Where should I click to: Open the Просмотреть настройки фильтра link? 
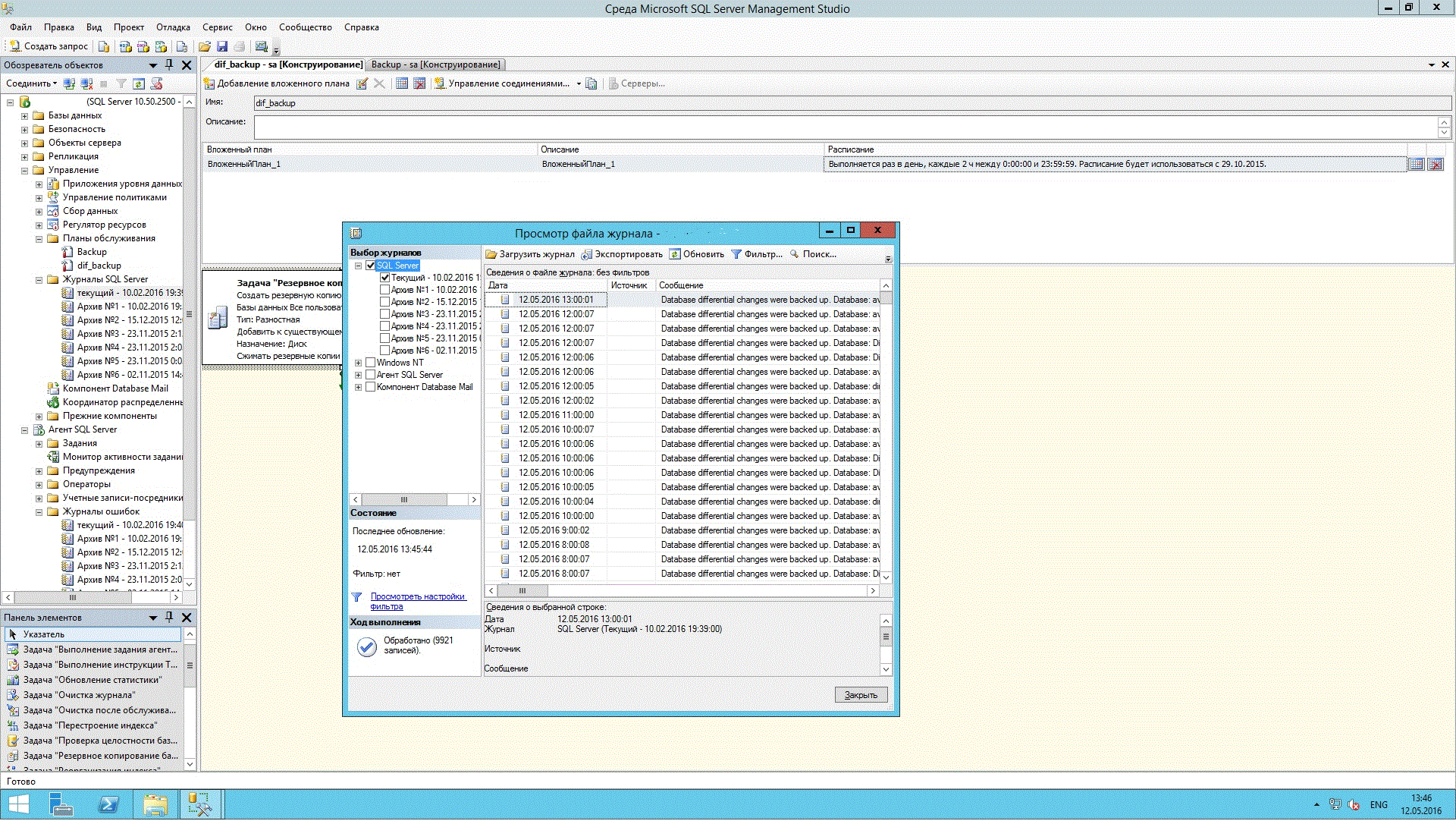pyautogui.click(x=418, y=602)
